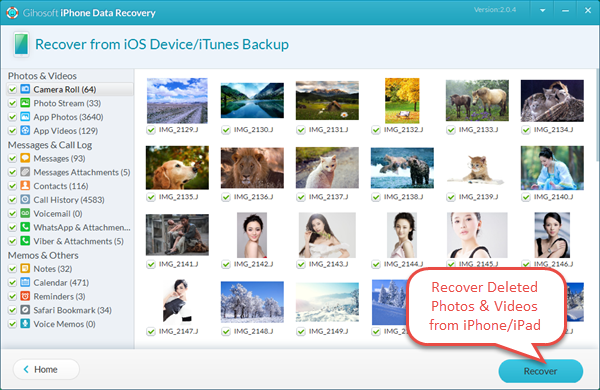Click the WhatsApp & Attachments label
This screenshot has width=600, height=390.
click(x=82, y=227)
